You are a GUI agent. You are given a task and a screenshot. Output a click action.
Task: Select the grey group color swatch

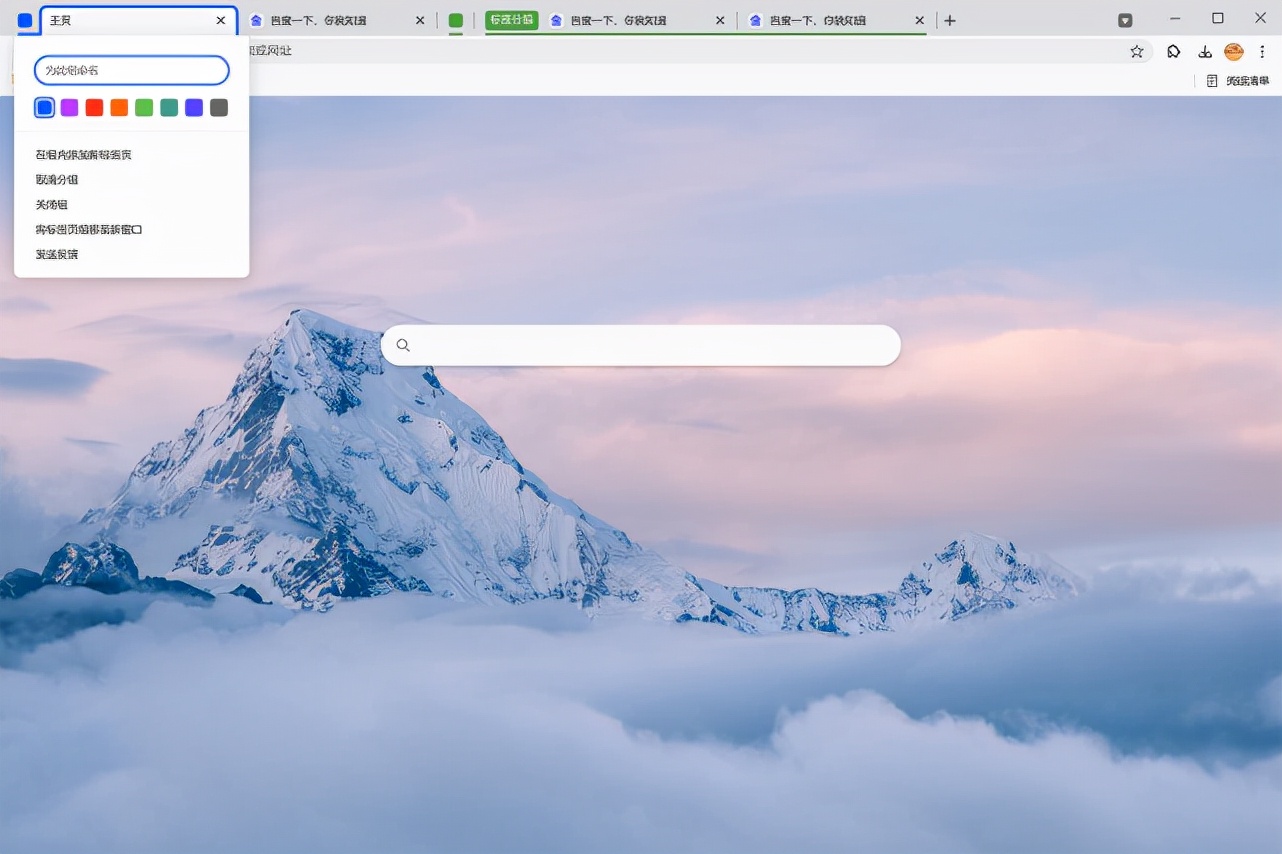pos(219,107)
